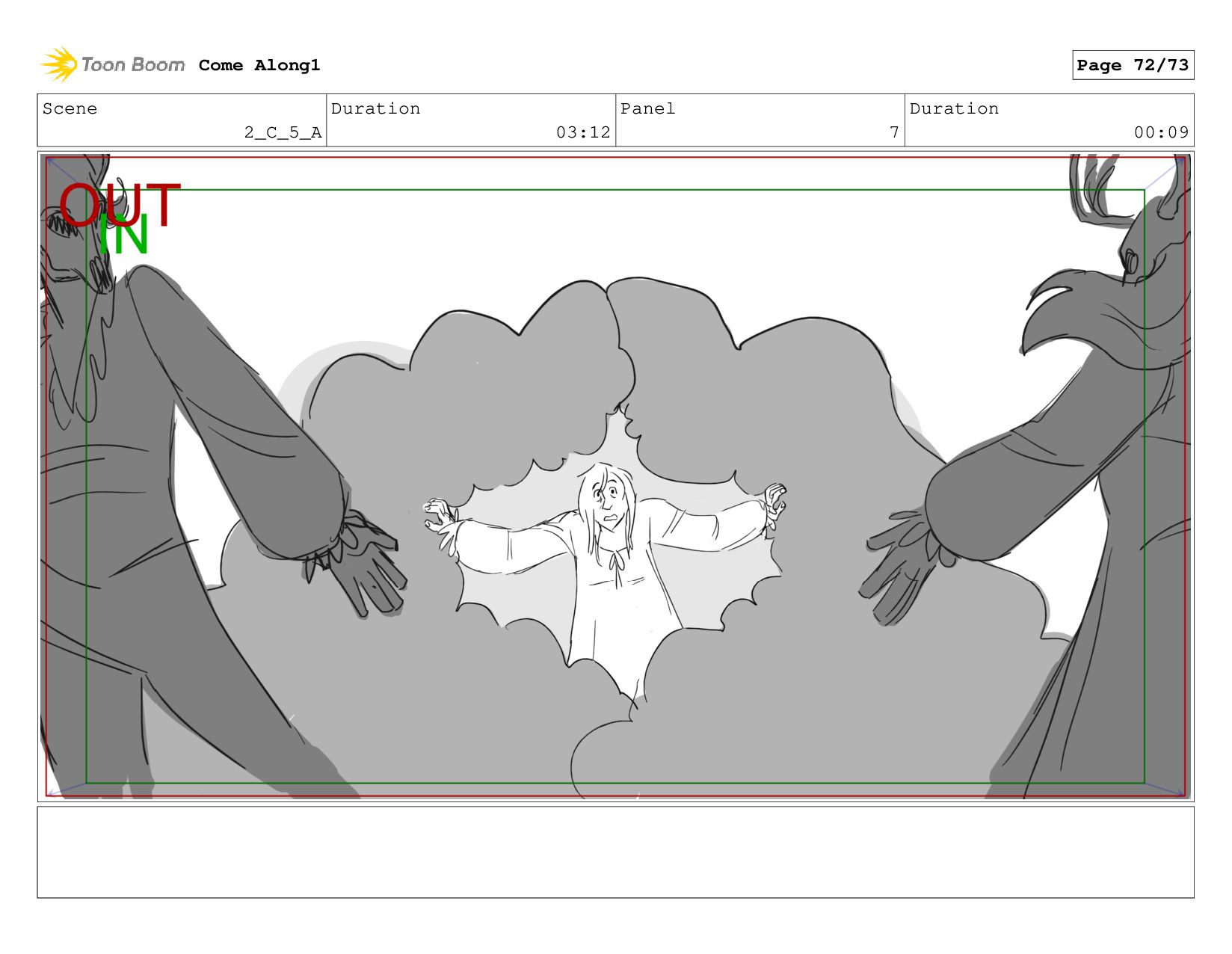The image size is (1232, 954).
Task: Click panel number '7'
Action: point(894,132)
